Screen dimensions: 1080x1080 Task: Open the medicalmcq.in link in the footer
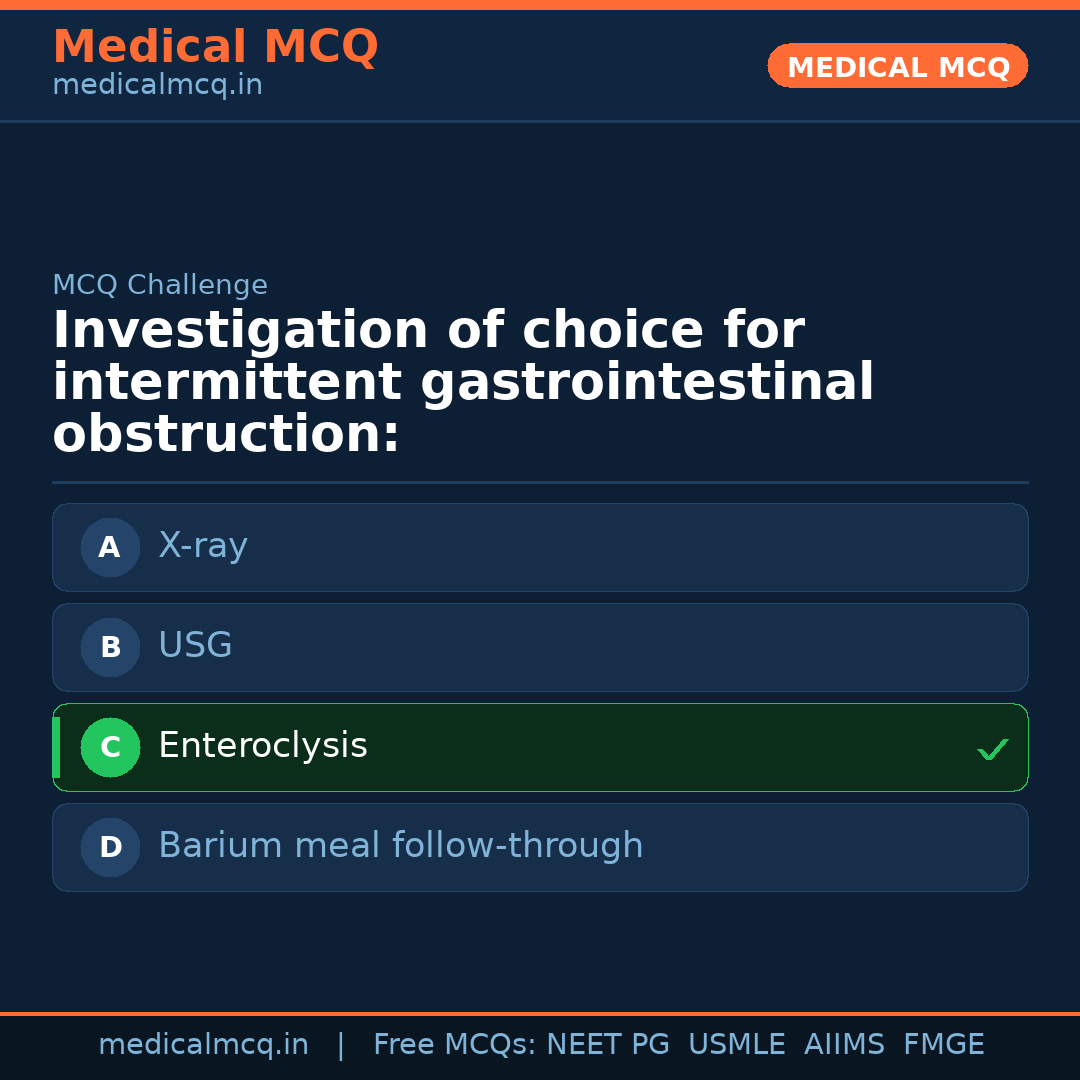pyautogui.click(x=203, y=1045)
